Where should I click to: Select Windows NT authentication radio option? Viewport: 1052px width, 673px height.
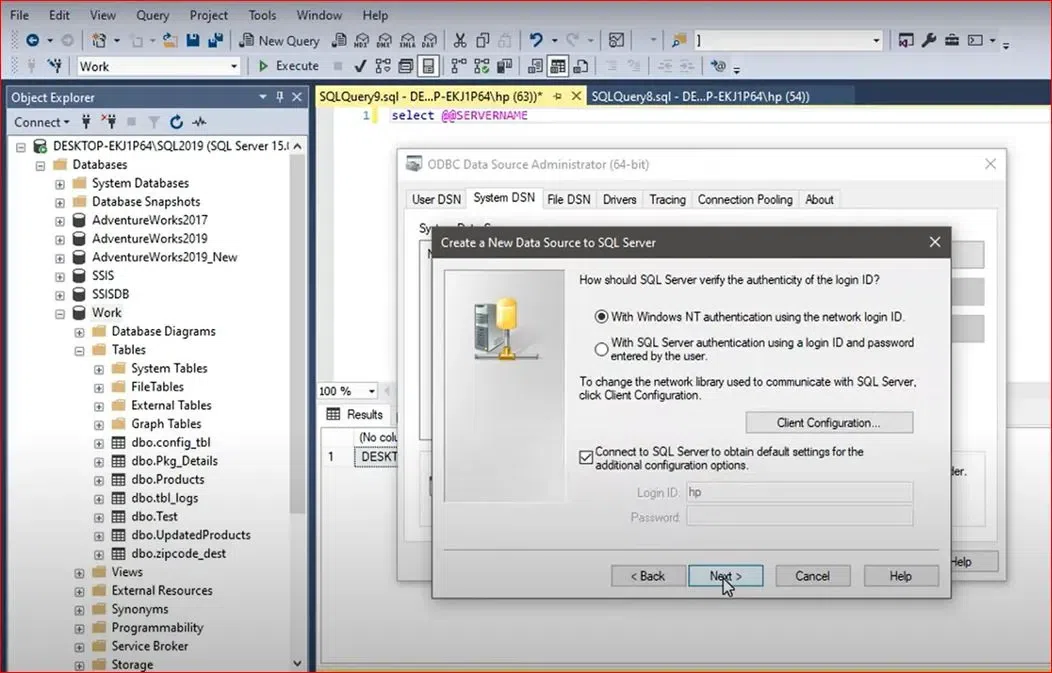(601, 317)
